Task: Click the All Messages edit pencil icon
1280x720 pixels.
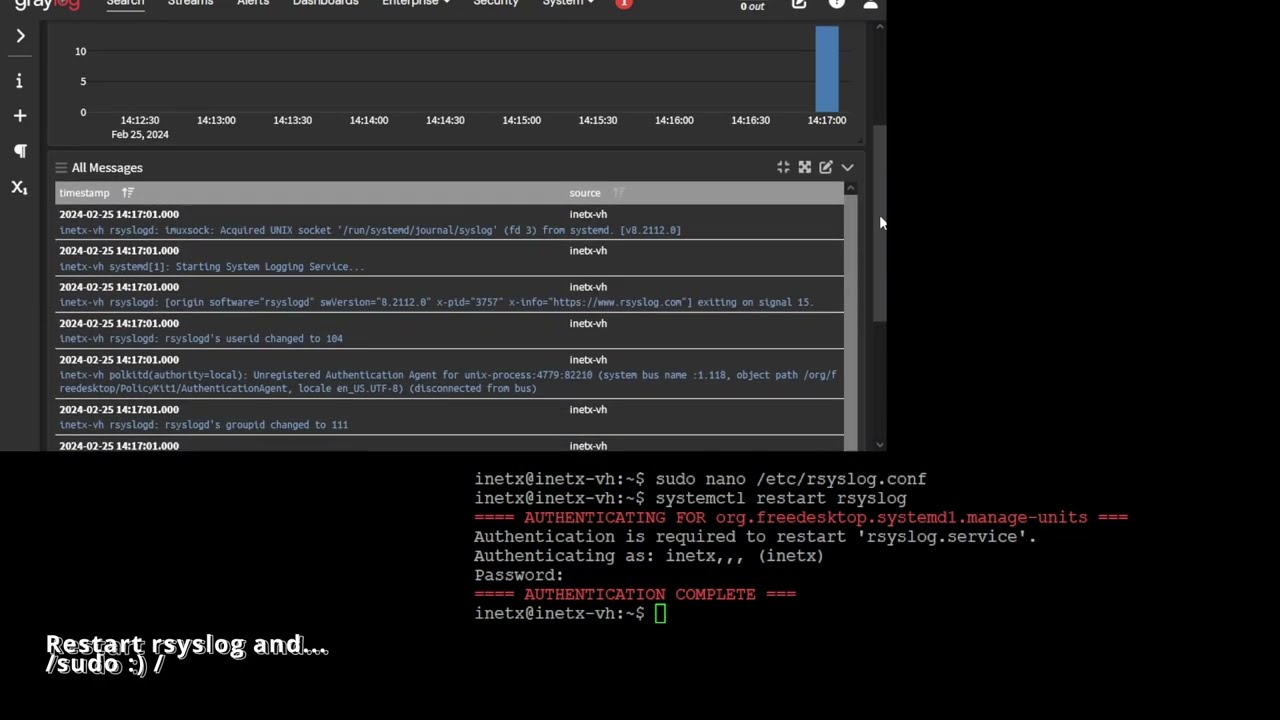Action: pyautogui.click(x=826, y=167)
